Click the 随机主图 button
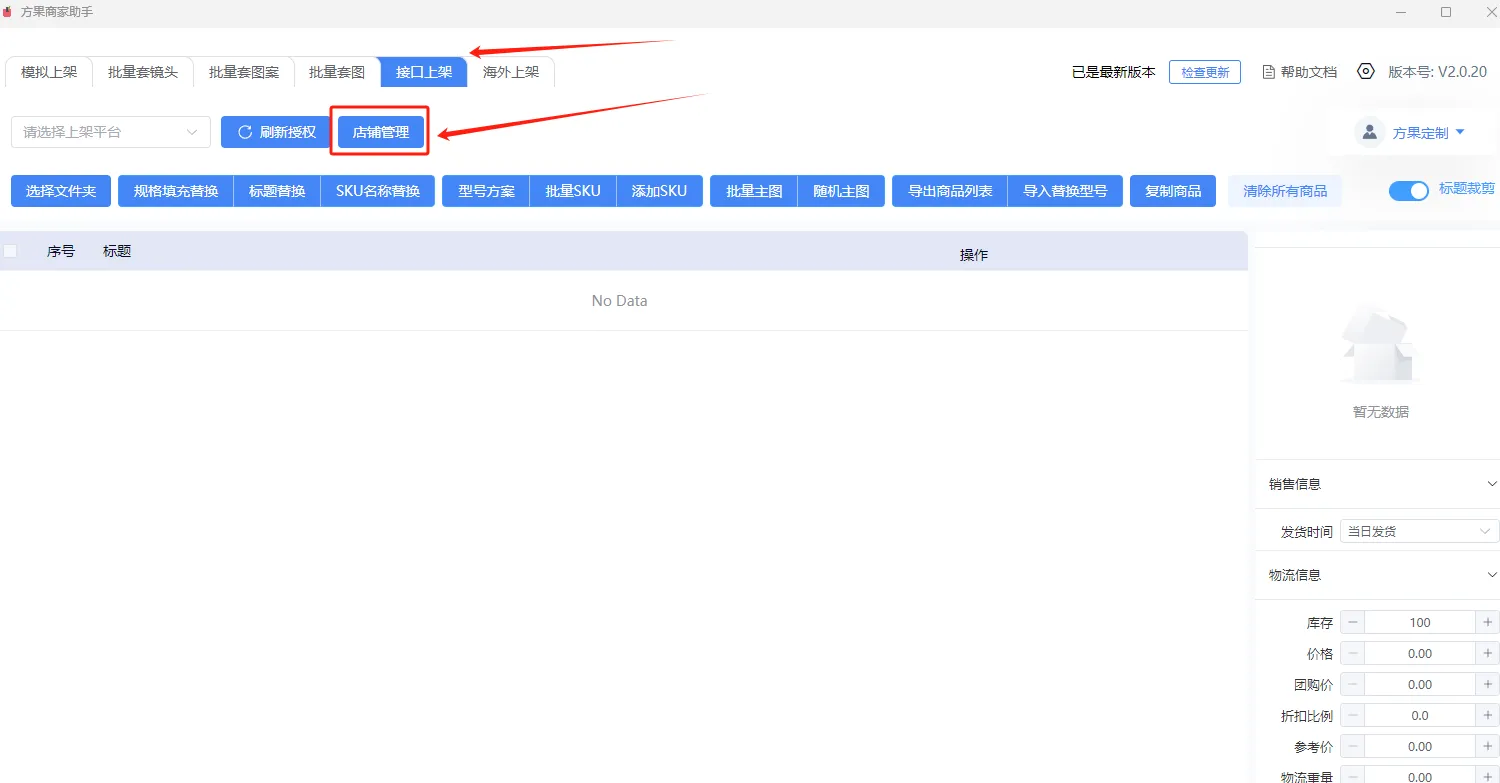Image resolution: width=1500 pixels, height=783 pixels. coord(841,191)
